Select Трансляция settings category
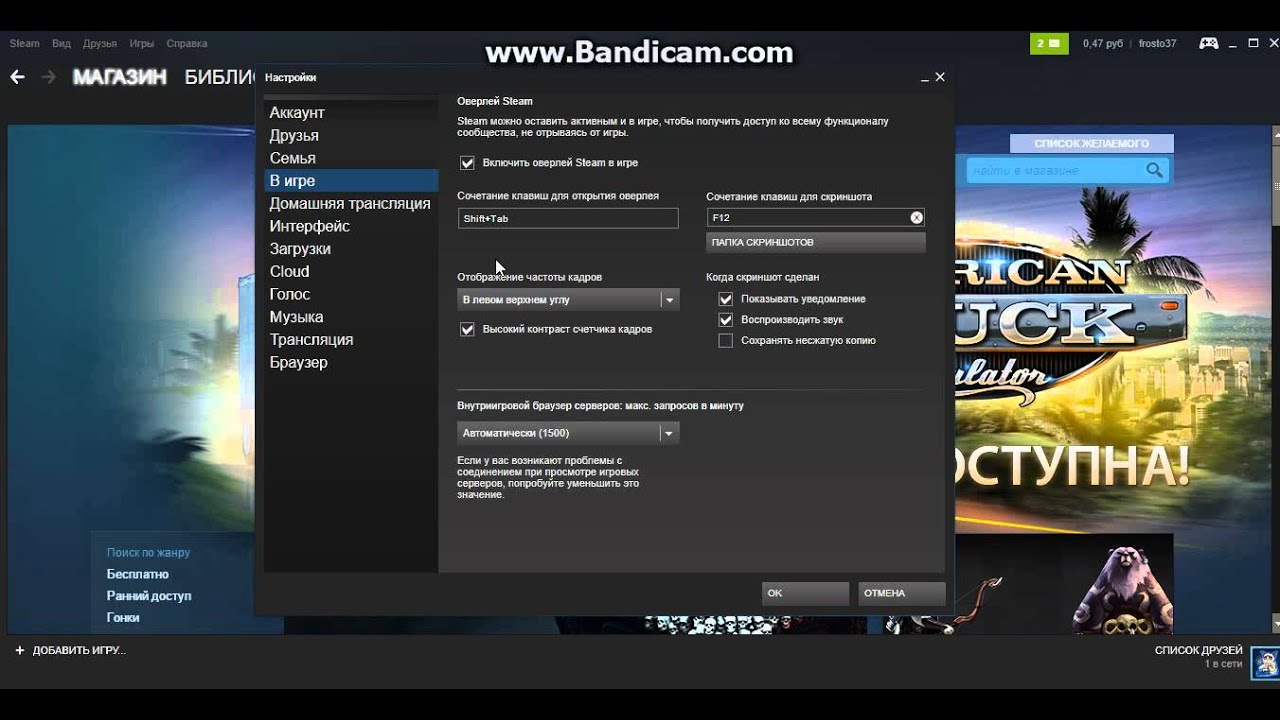This screenshot has height=720, width=1280. (x=350, y=339)
